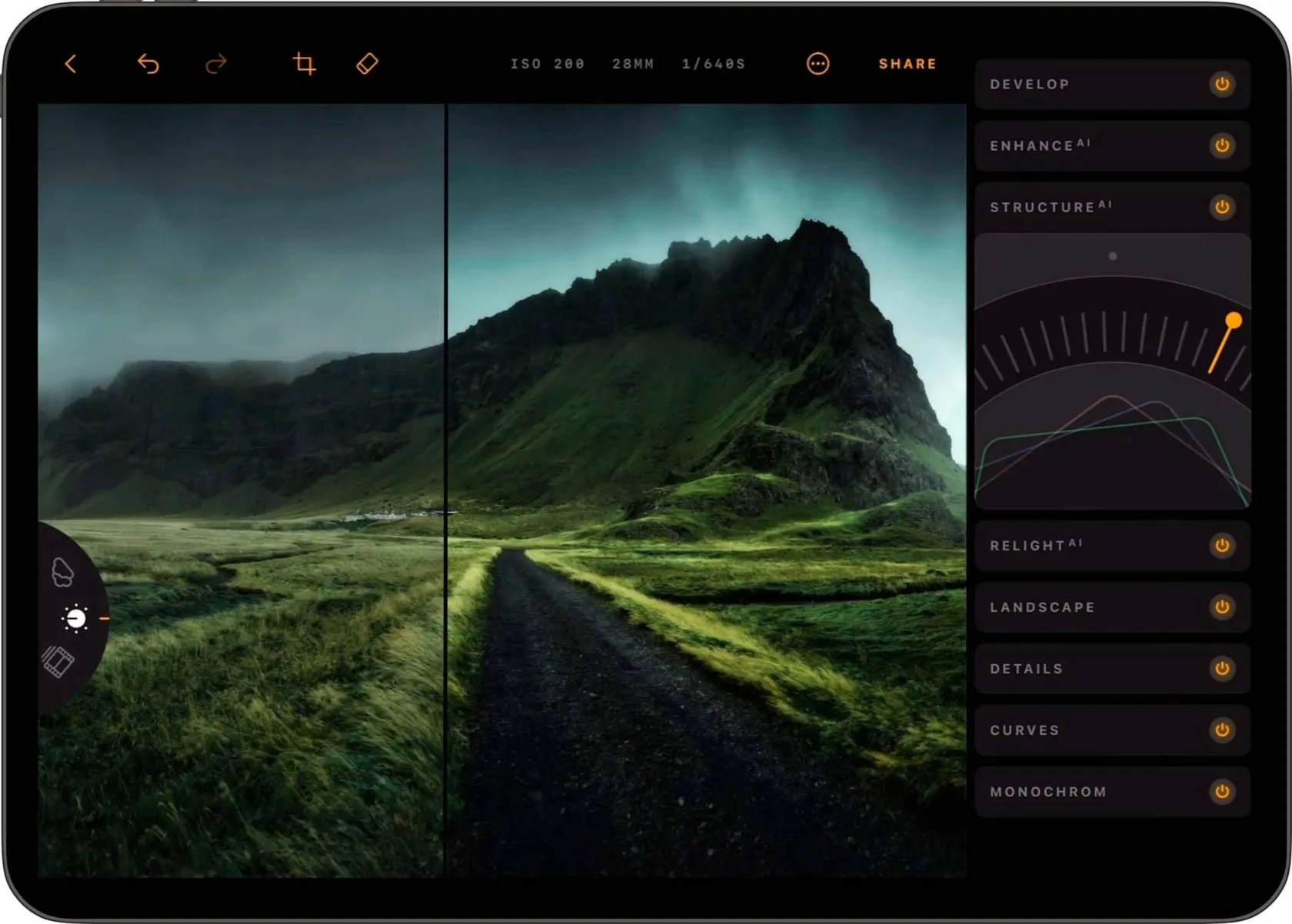Click the SHARE button
This screenshot has height=924, width=1292.
[907, 64]
